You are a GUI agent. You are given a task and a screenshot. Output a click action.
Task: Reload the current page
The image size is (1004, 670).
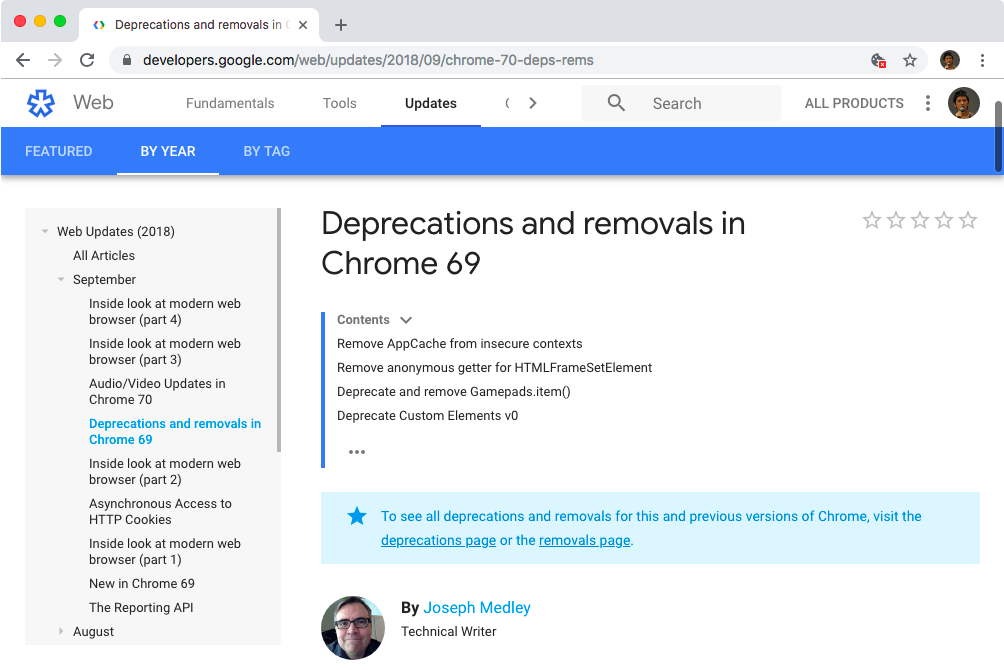(x=87, y=60)
